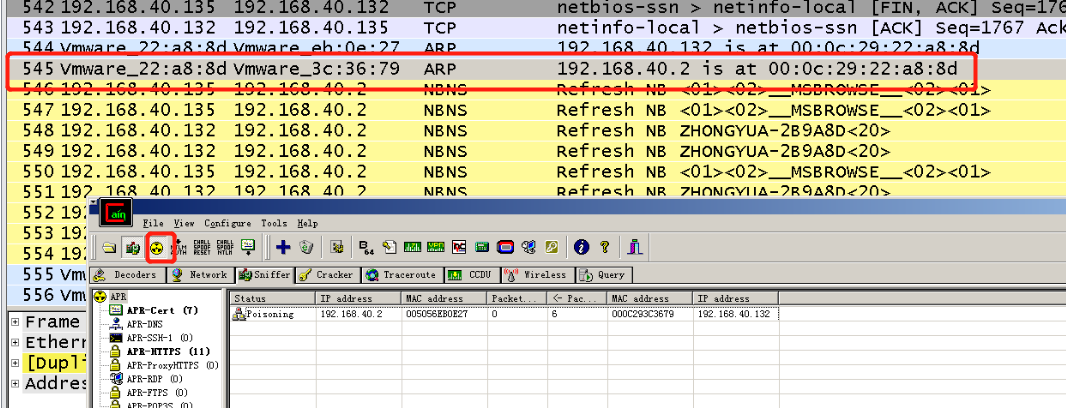The width and height of the screenshot is (1066, 408).
Task: Switch to the Wireless tab
Action: coord(536,275)
